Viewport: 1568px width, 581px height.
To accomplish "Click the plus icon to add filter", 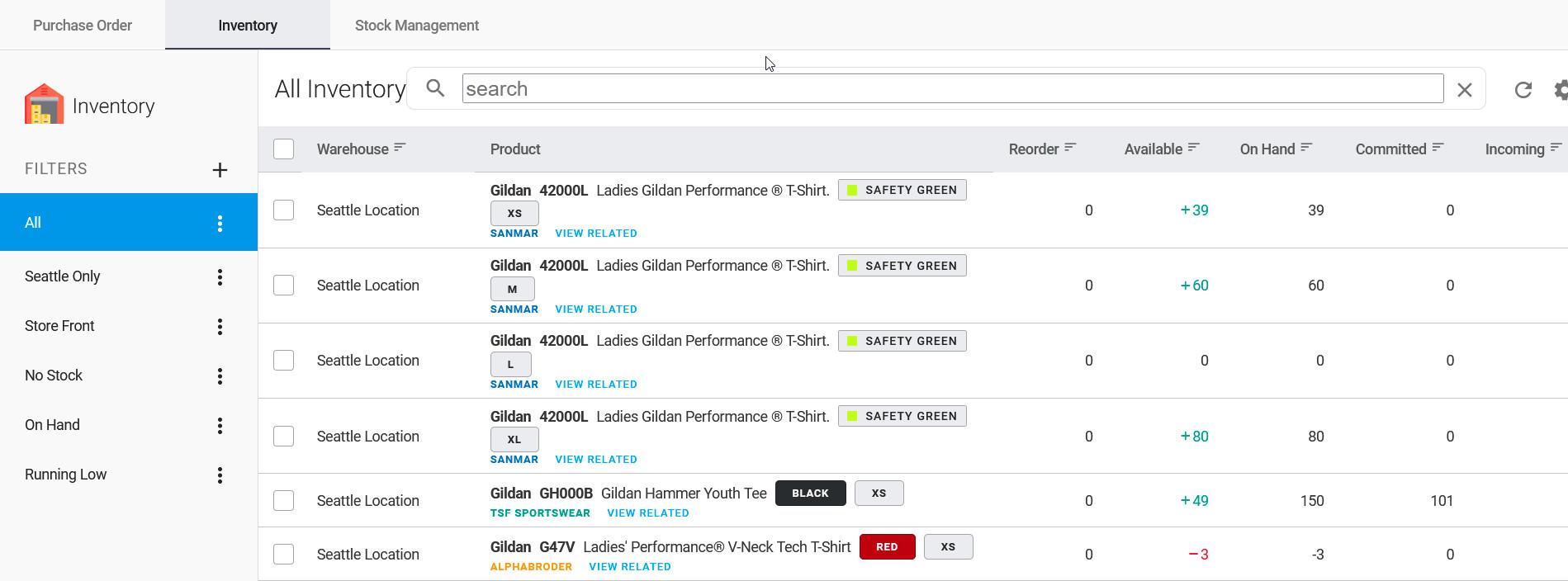I will 220,170.
